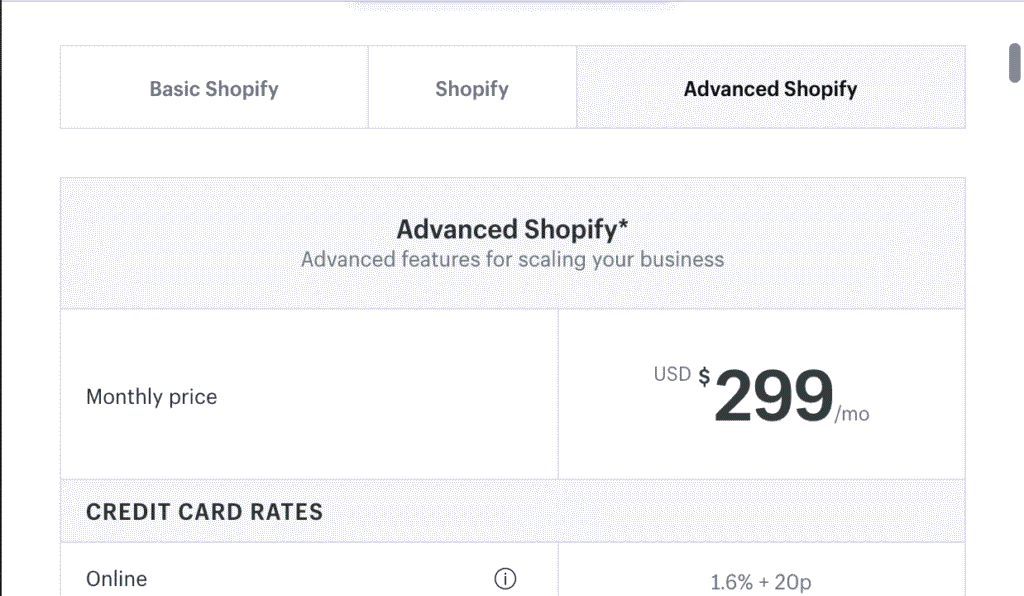The width and height of the screenshot is (1024, 596).
Task: Click the /mo suffix after the price
Action: point(852,414)
